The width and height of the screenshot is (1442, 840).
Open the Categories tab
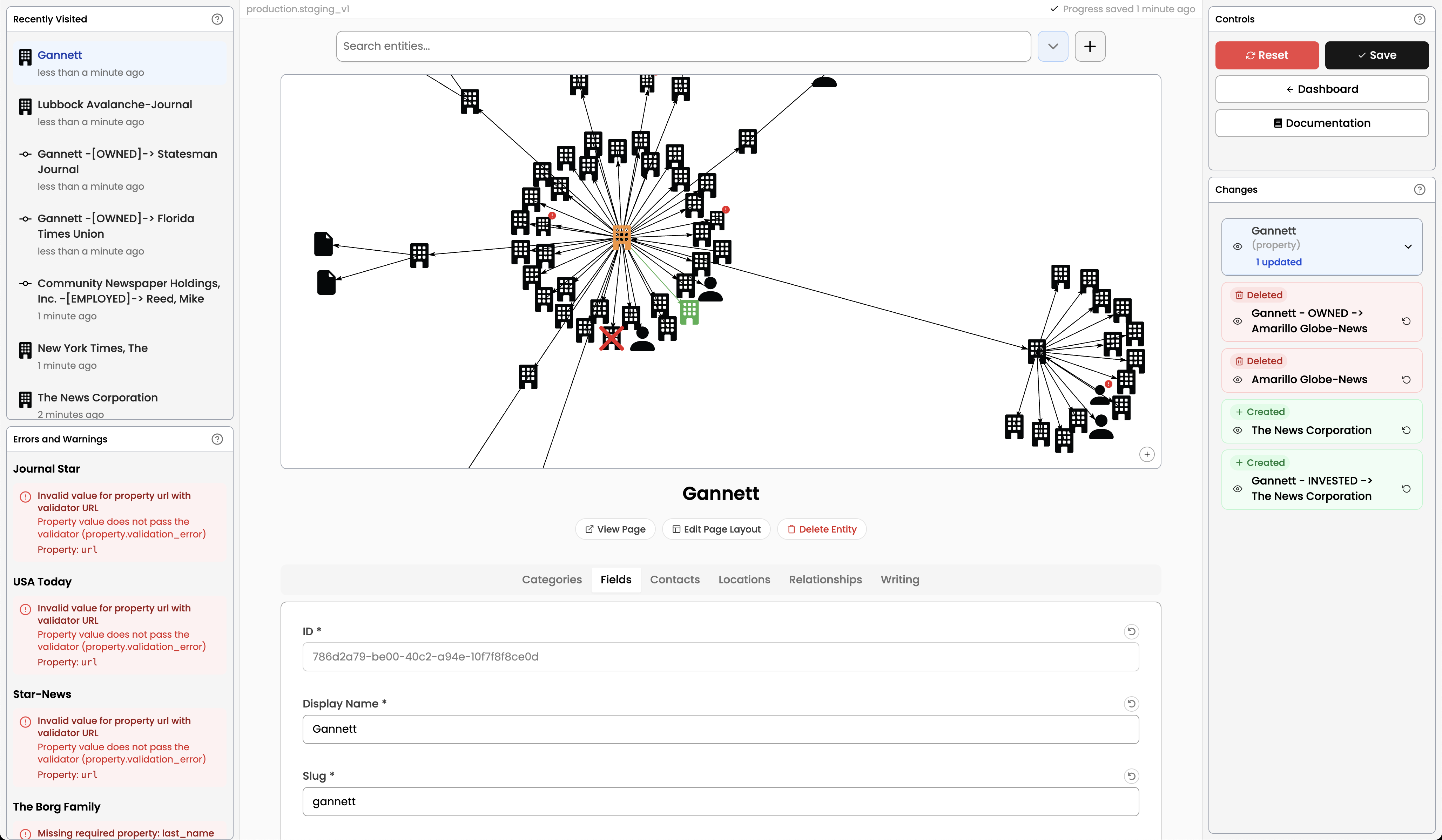552,580
